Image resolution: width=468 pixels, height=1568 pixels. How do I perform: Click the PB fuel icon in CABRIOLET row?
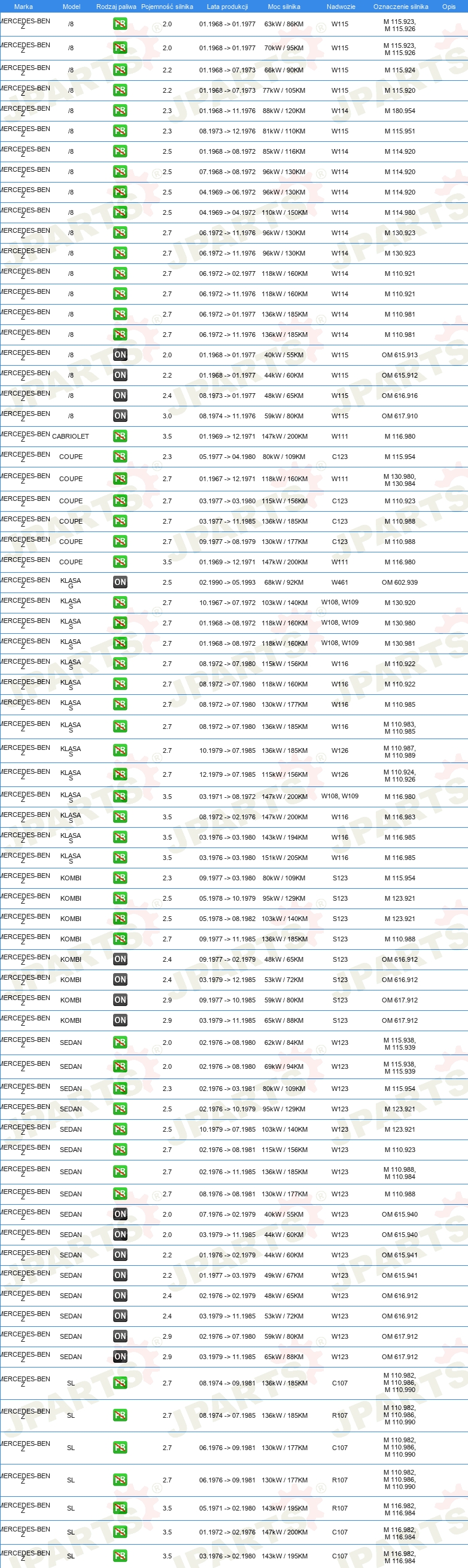(120, 436)
